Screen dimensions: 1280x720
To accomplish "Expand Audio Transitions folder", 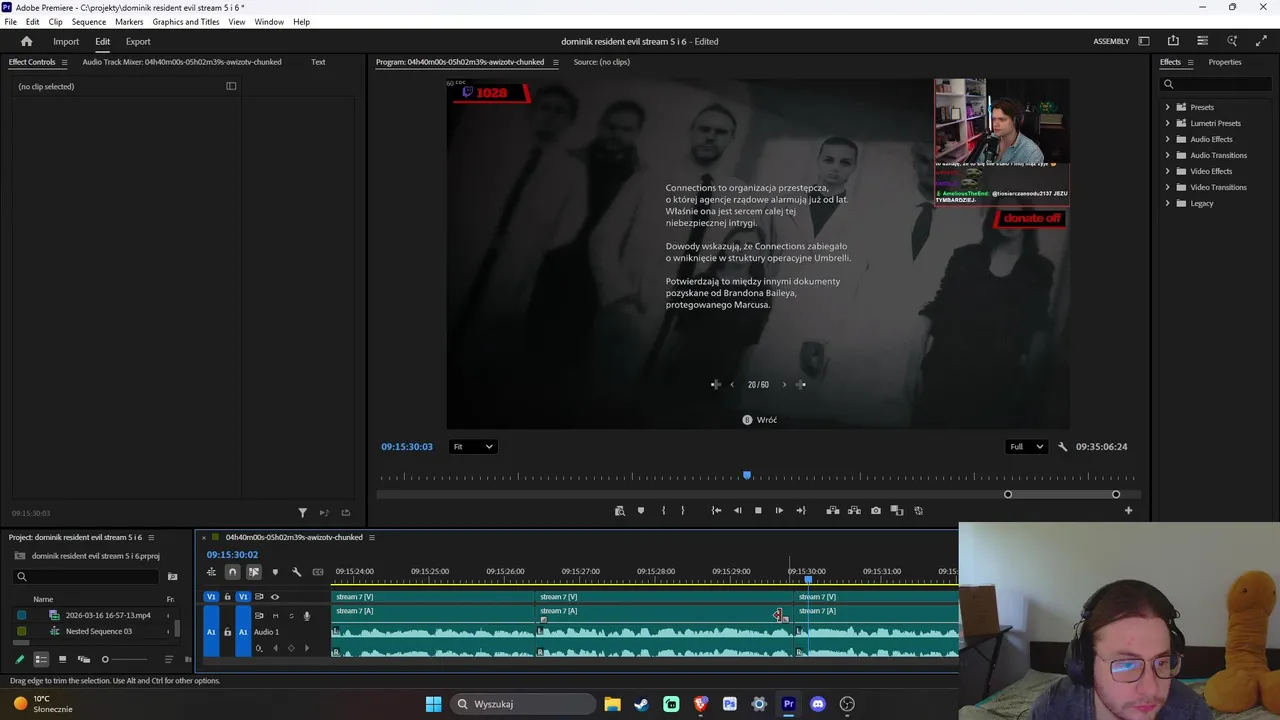I will click(1167, 155).
